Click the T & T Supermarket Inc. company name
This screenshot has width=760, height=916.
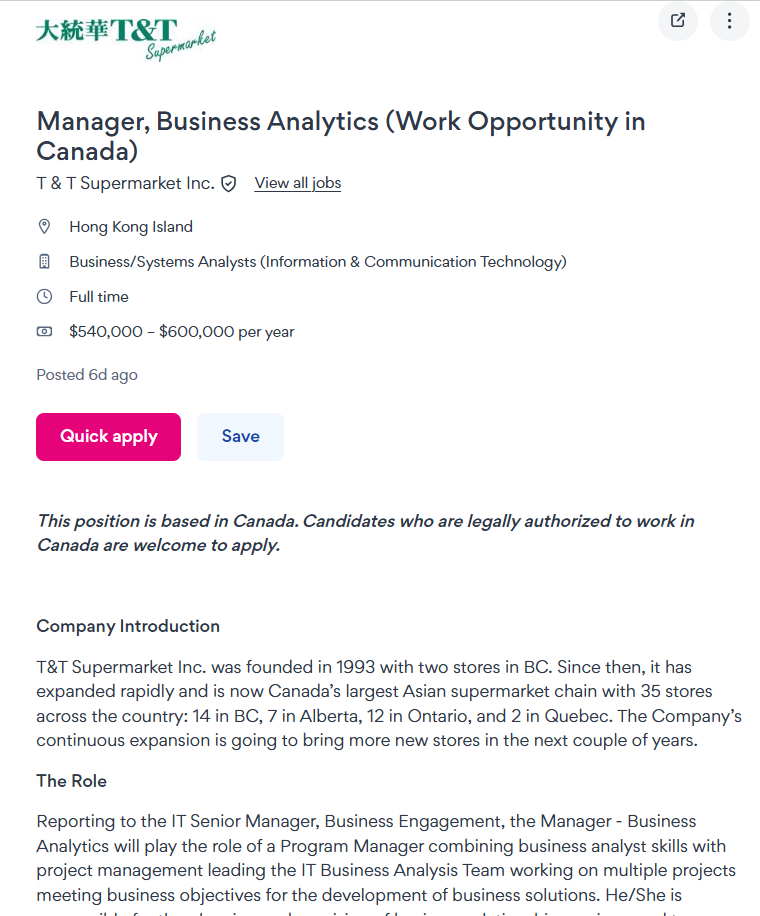pos(125,183)
